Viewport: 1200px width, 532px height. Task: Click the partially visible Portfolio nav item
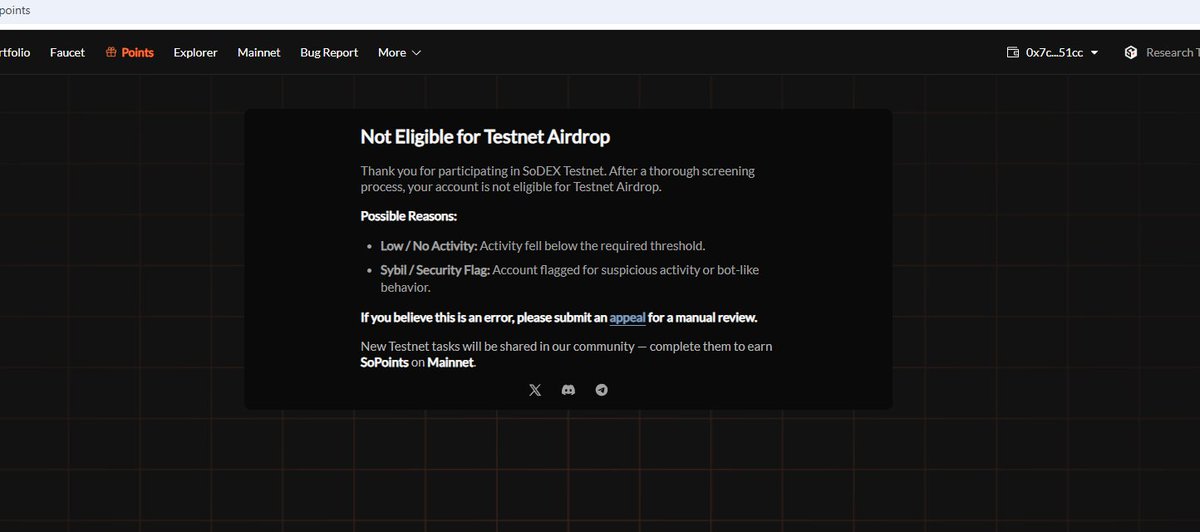[x=14, y=52]
